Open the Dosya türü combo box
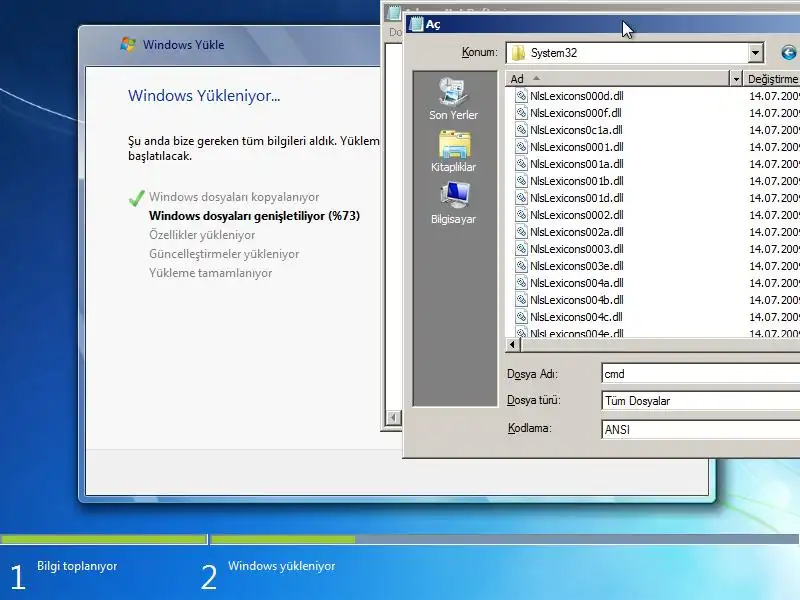Image resolution: width=800 pixels, height=600 pixels. (701, 401)
